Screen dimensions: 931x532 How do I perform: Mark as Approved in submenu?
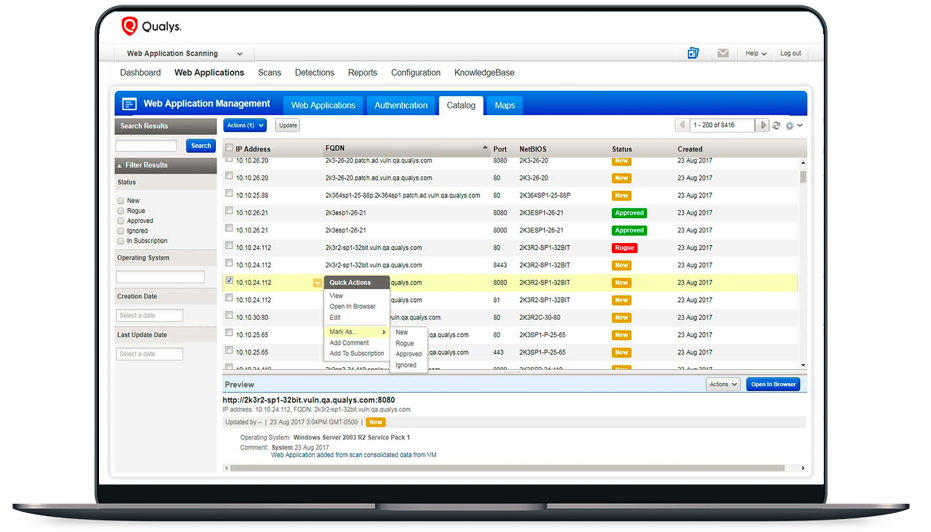(408, 354)
